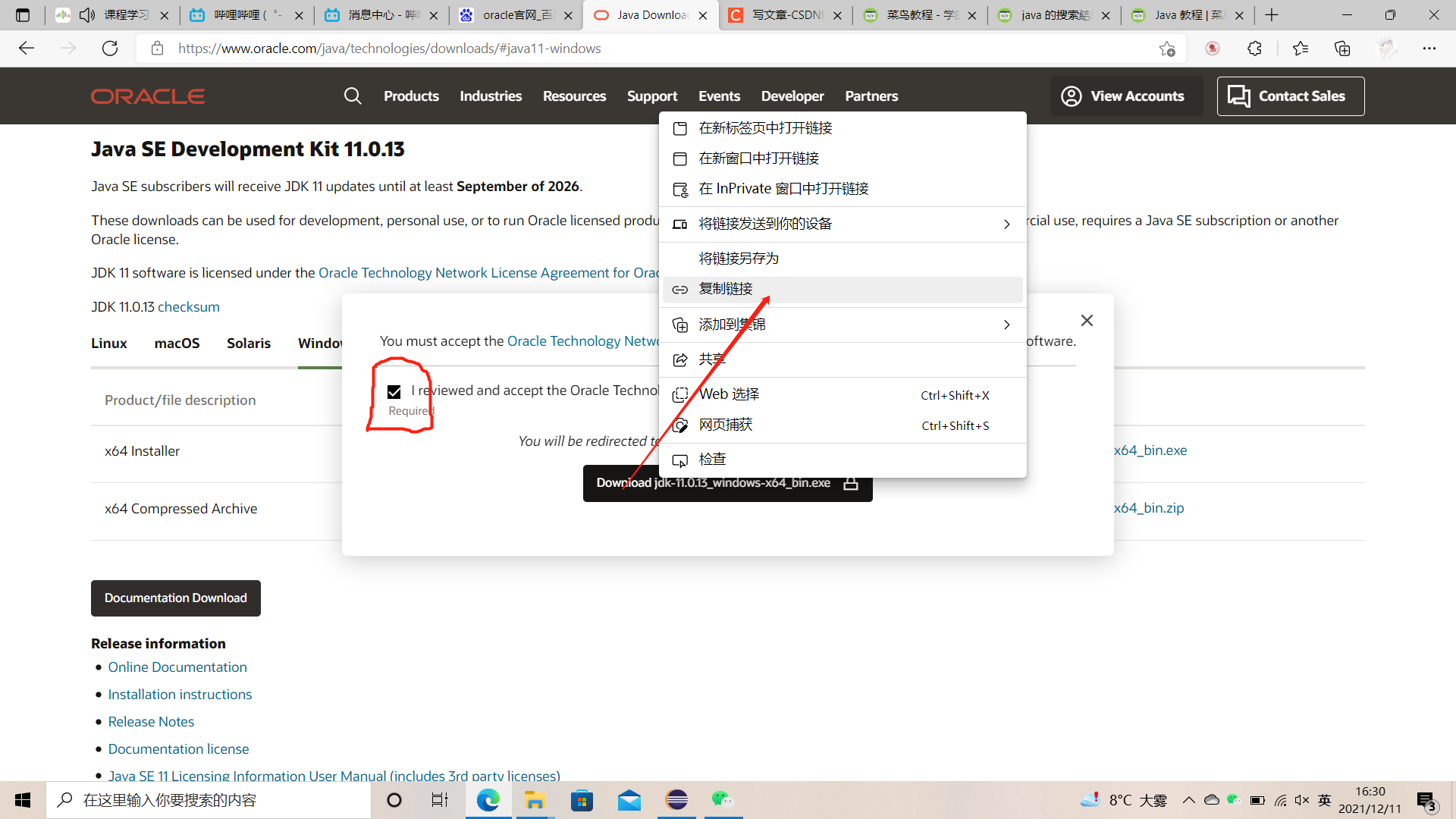Click the Wi-Fi icon in system tray
The height and width of the screenshot is (819, 1456).
pos(1281,800)
